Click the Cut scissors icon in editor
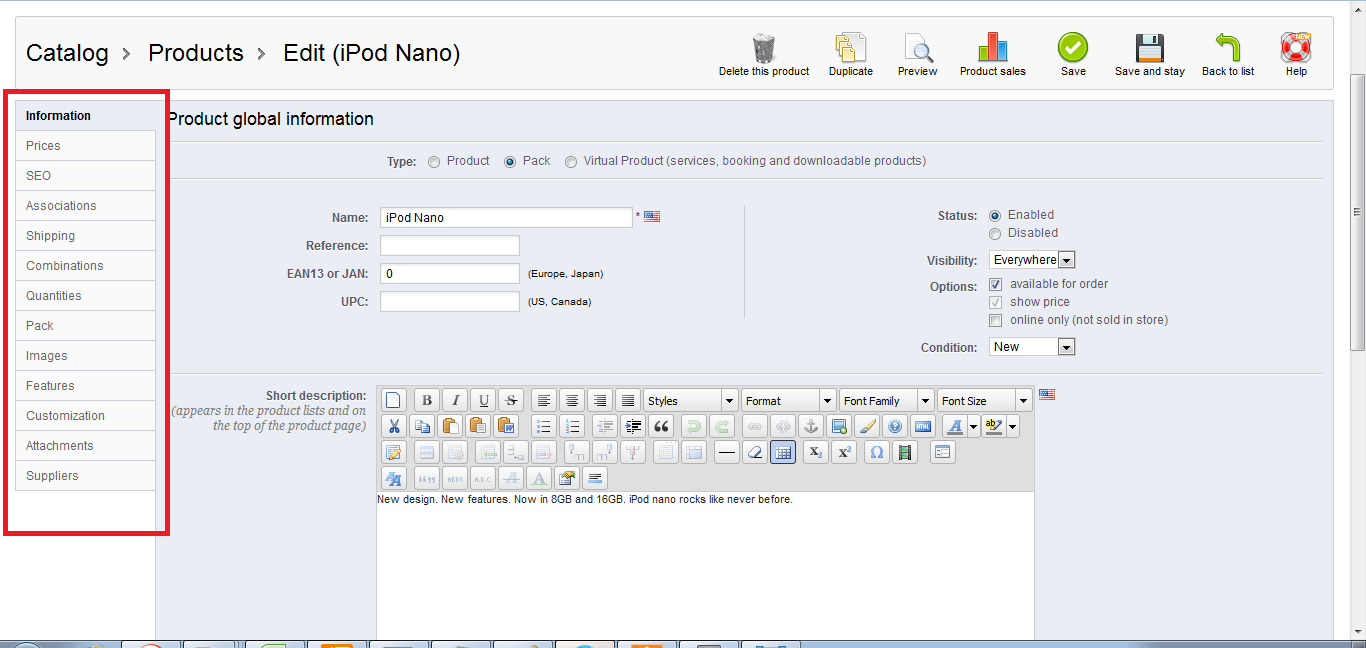This screenshot has height=648, width=1366. (x=394, y=426)
